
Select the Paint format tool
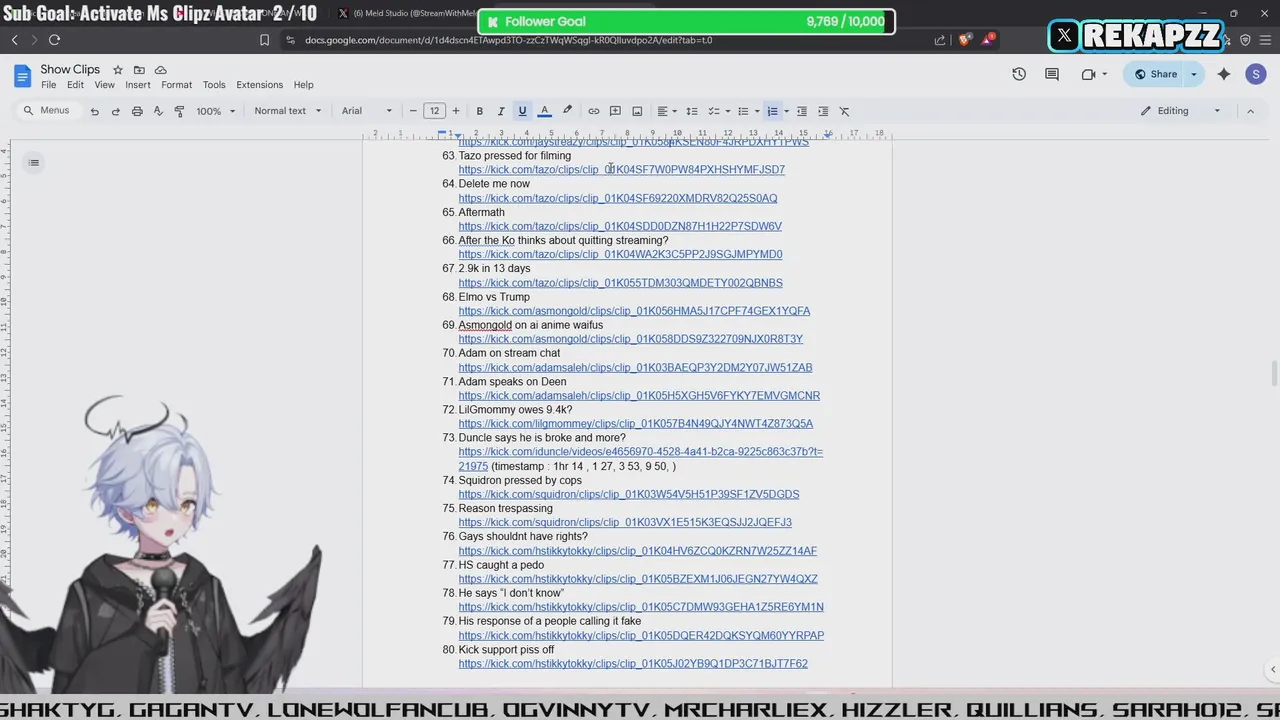point(179,111)
